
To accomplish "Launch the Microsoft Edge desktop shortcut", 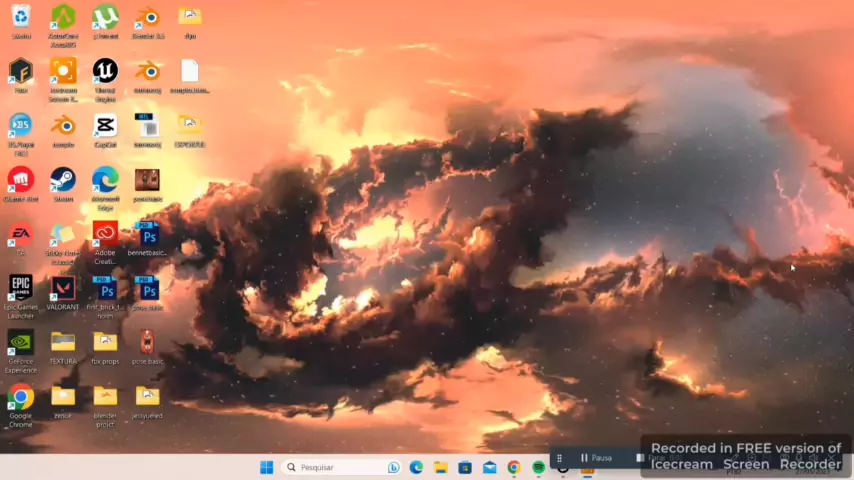I will tap(105, 189).
